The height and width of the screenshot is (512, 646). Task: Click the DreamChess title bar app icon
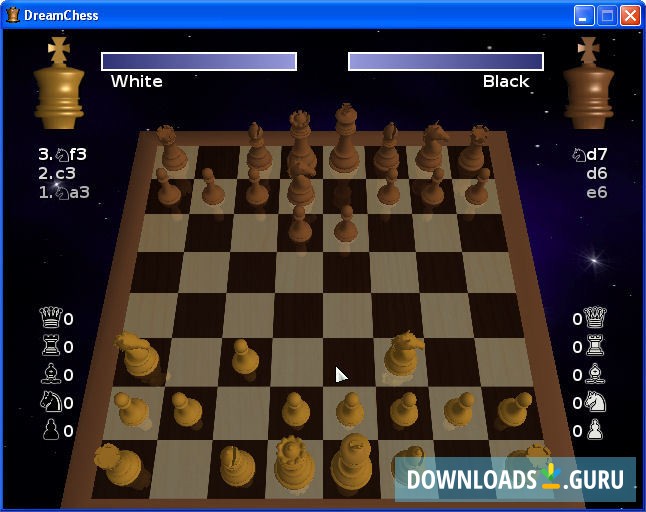click(13, 15)
